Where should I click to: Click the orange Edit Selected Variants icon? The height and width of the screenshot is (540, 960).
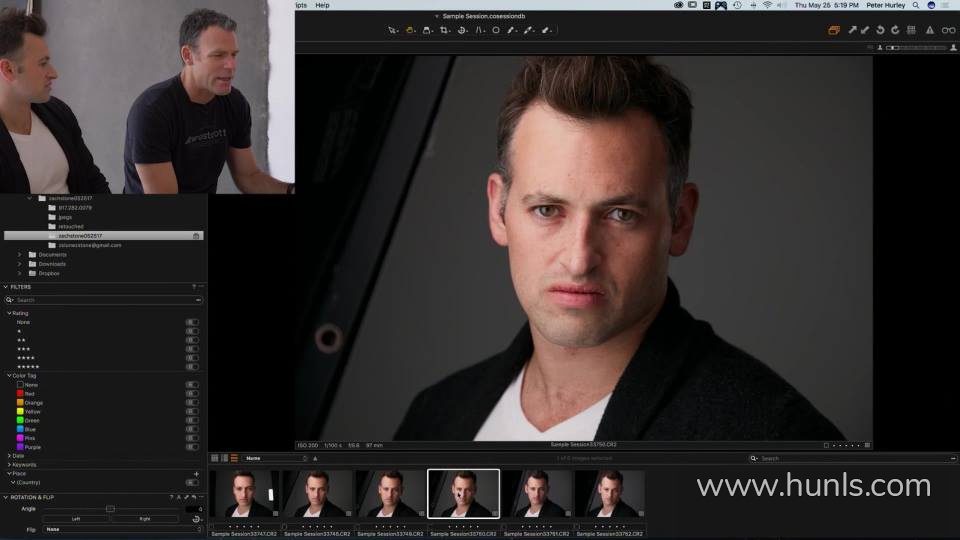pyautogui.click(x=834, y=30)
